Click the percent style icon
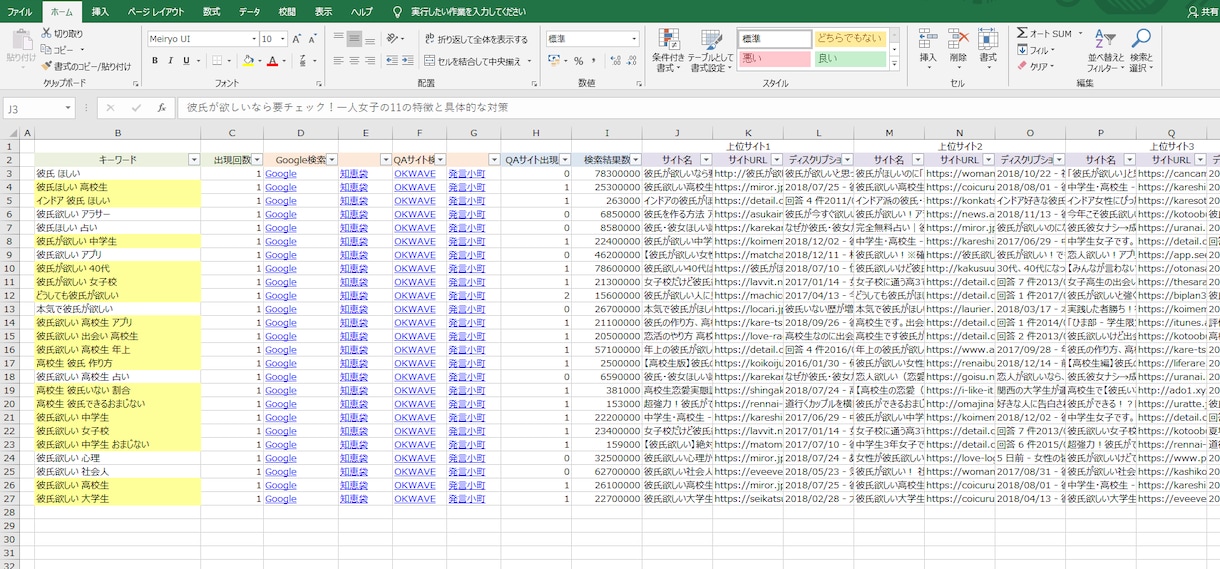This screenshot has height=569, width=1220. [x=578, y=61]
